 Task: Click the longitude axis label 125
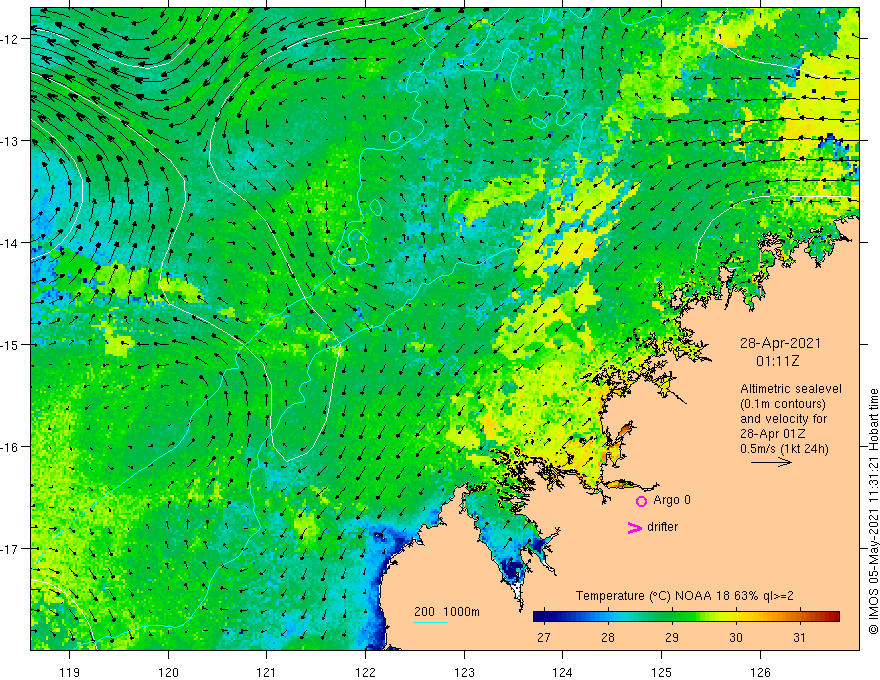click(x=662, y=672)
